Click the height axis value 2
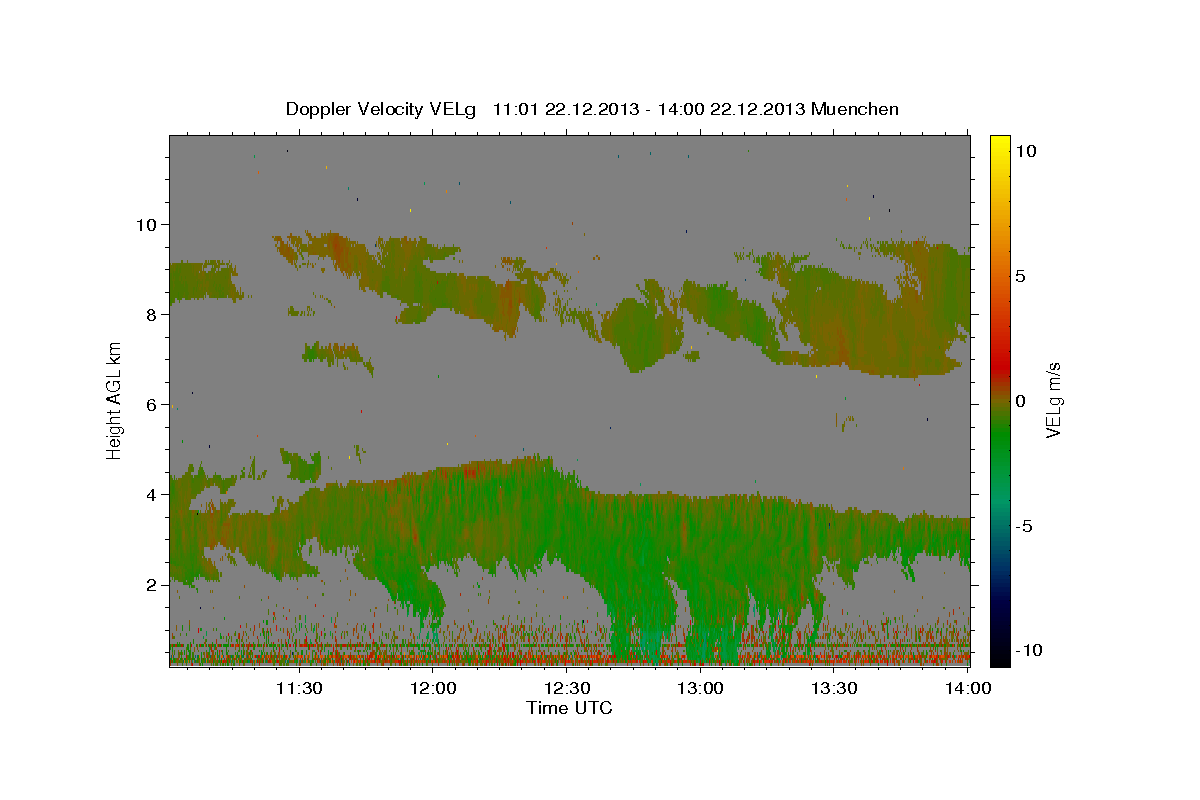The height and width of the screenshot is (800, 1200). (x=150, y=585)
